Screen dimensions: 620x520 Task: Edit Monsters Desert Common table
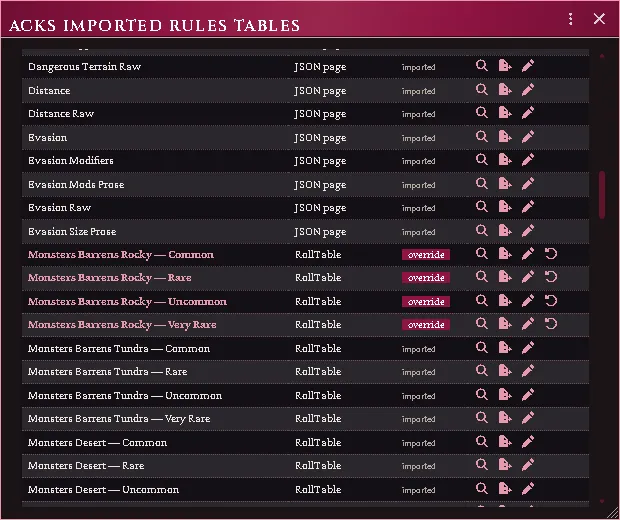[x=528, y=442]
